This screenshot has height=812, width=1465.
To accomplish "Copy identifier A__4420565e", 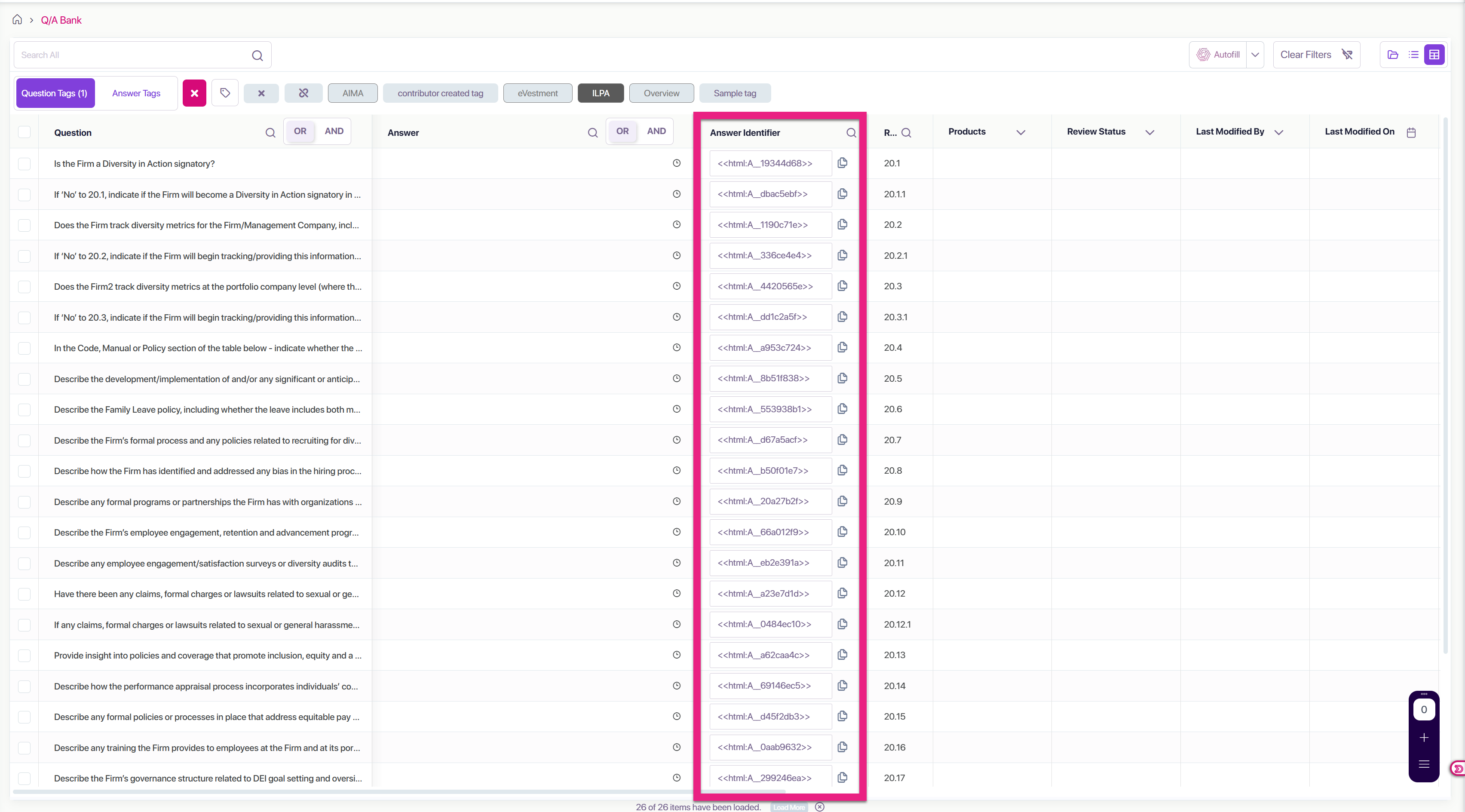I will click(x=842, y=285).
